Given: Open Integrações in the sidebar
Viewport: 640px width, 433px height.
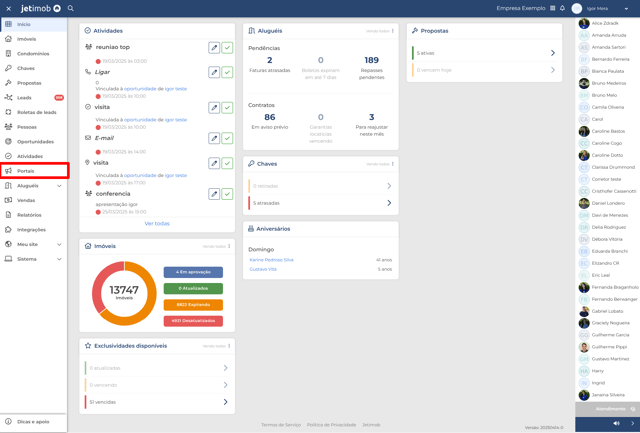Looking at the screenshot, I should click(33, 230).
